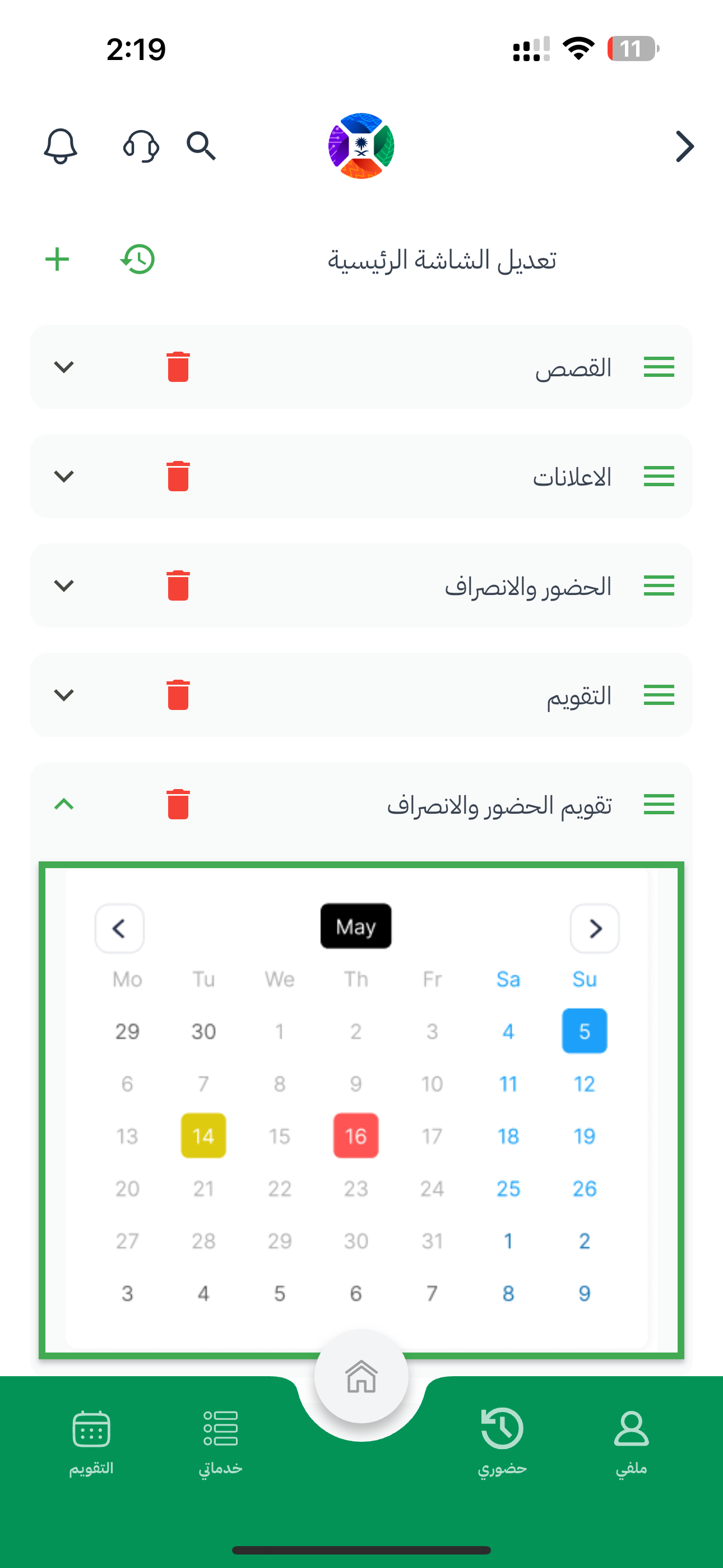723x1568 pixels.
Task: Click the green plus add icon
Action: (x=57, y=259)
